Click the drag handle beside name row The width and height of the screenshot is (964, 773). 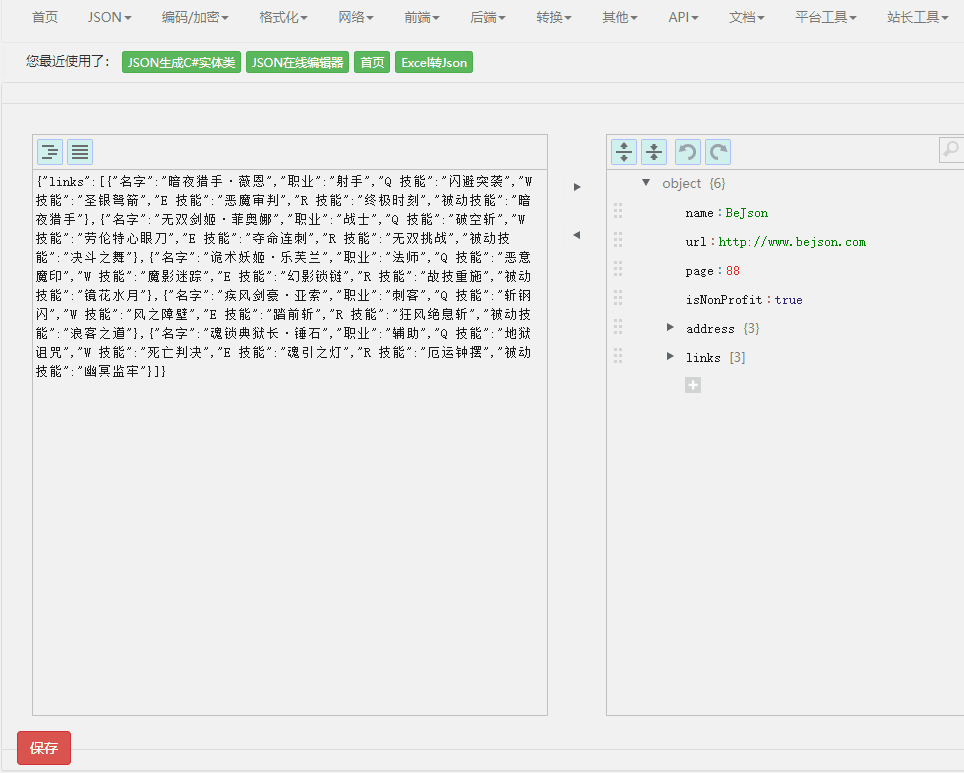click(618, 211)
